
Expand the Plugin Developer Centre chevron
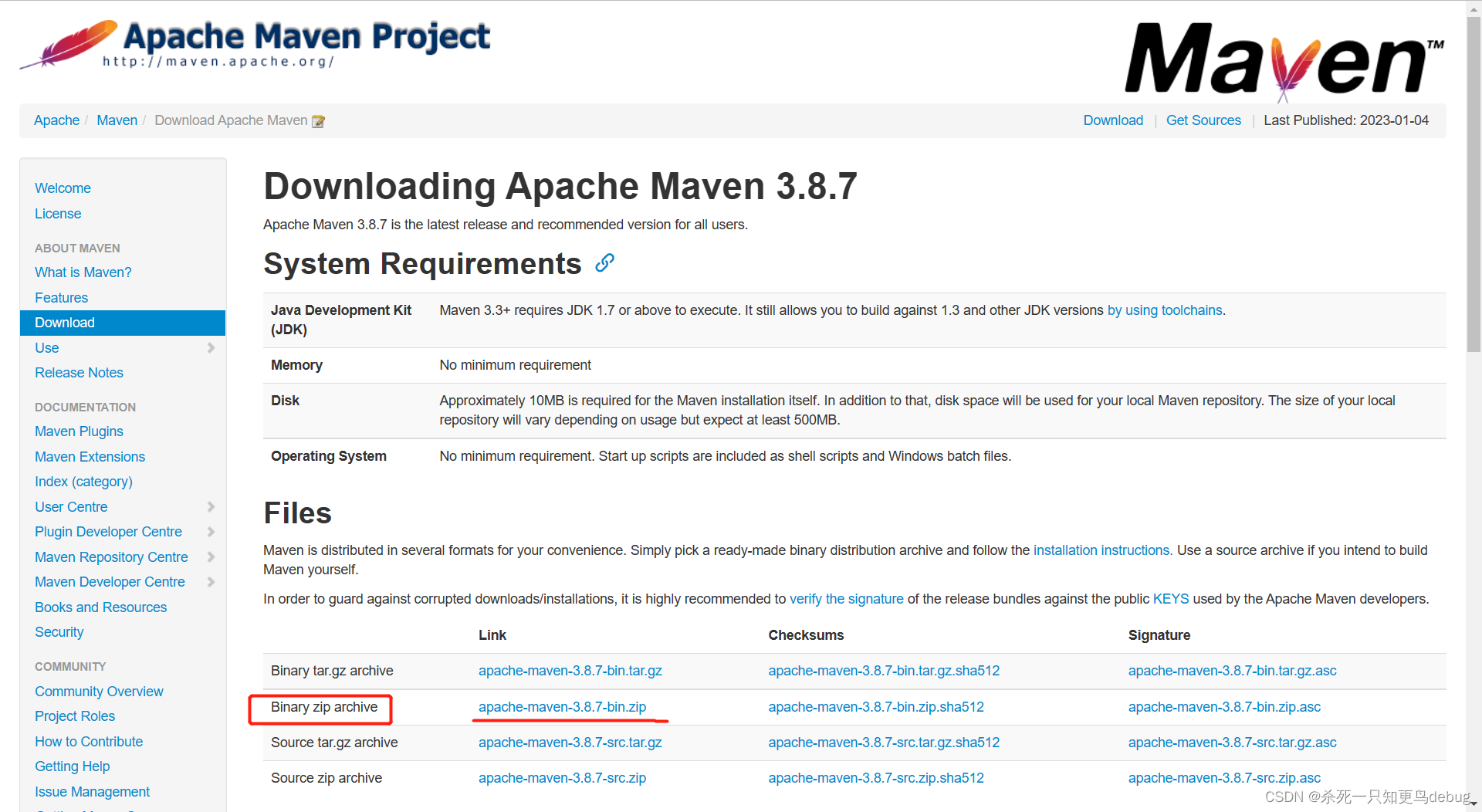pos(211,532)
